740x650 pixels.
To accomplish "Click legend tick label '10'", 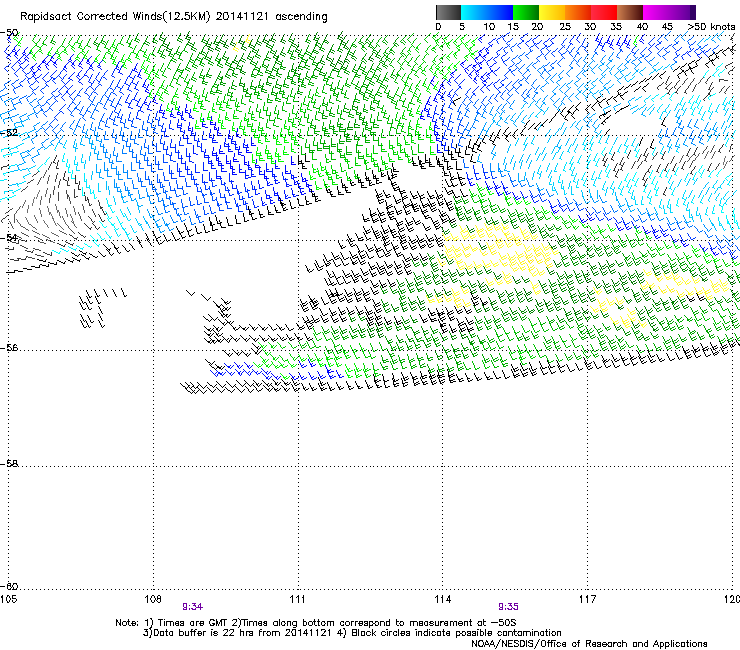I will pyautogui.click(x=489, y=27).
